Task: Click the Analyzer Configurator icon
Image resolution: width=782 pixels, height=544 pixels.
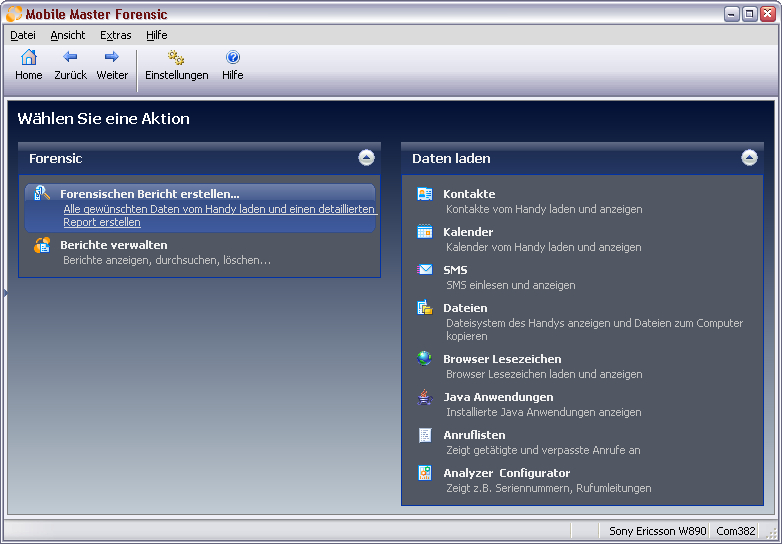Action: click(x=425, y=473)
